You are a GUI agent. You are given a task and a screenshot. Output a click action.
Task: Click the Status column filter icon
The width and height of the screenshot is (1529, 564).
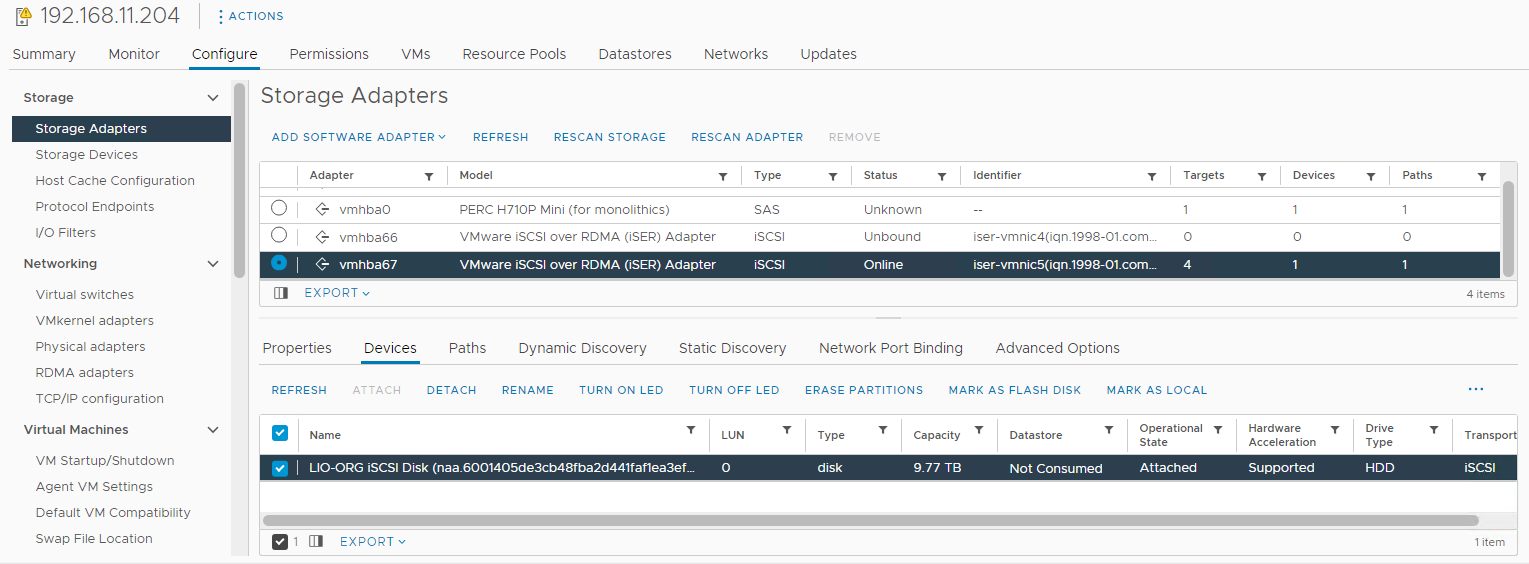pos(942,176)
